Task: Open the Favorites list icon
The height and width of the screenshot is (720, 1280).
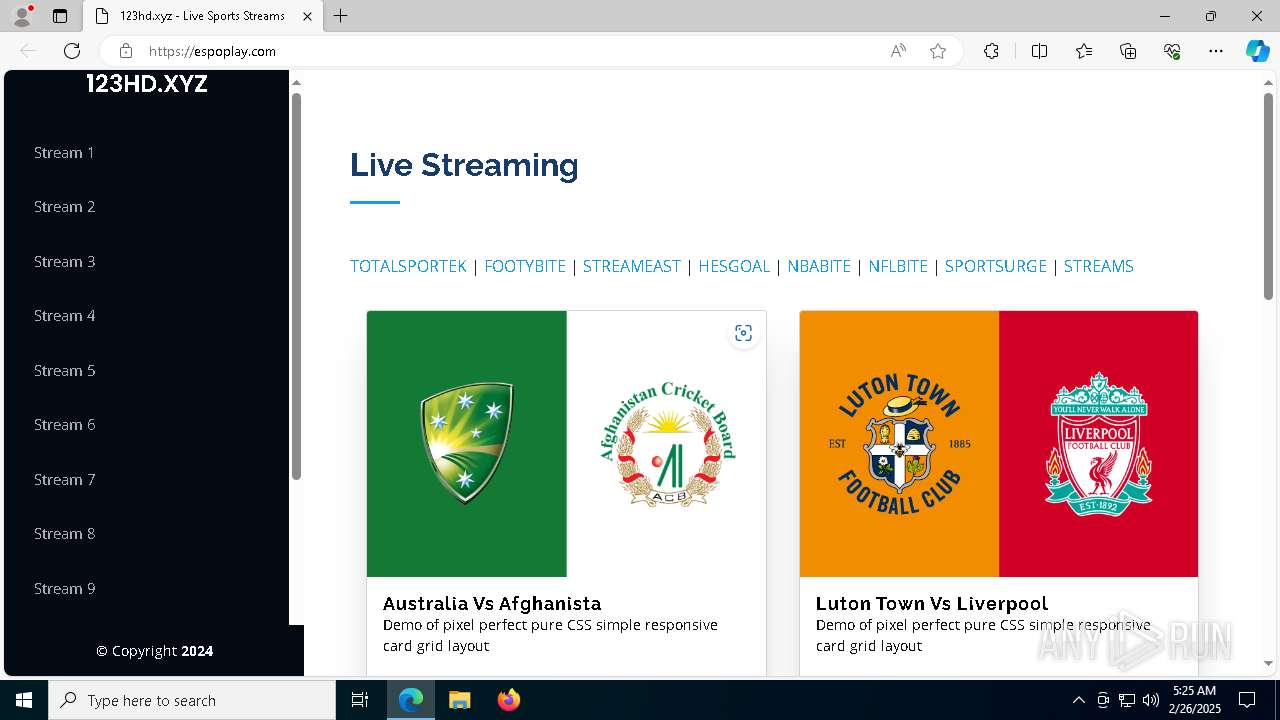Action: (x=1084, y=51)
